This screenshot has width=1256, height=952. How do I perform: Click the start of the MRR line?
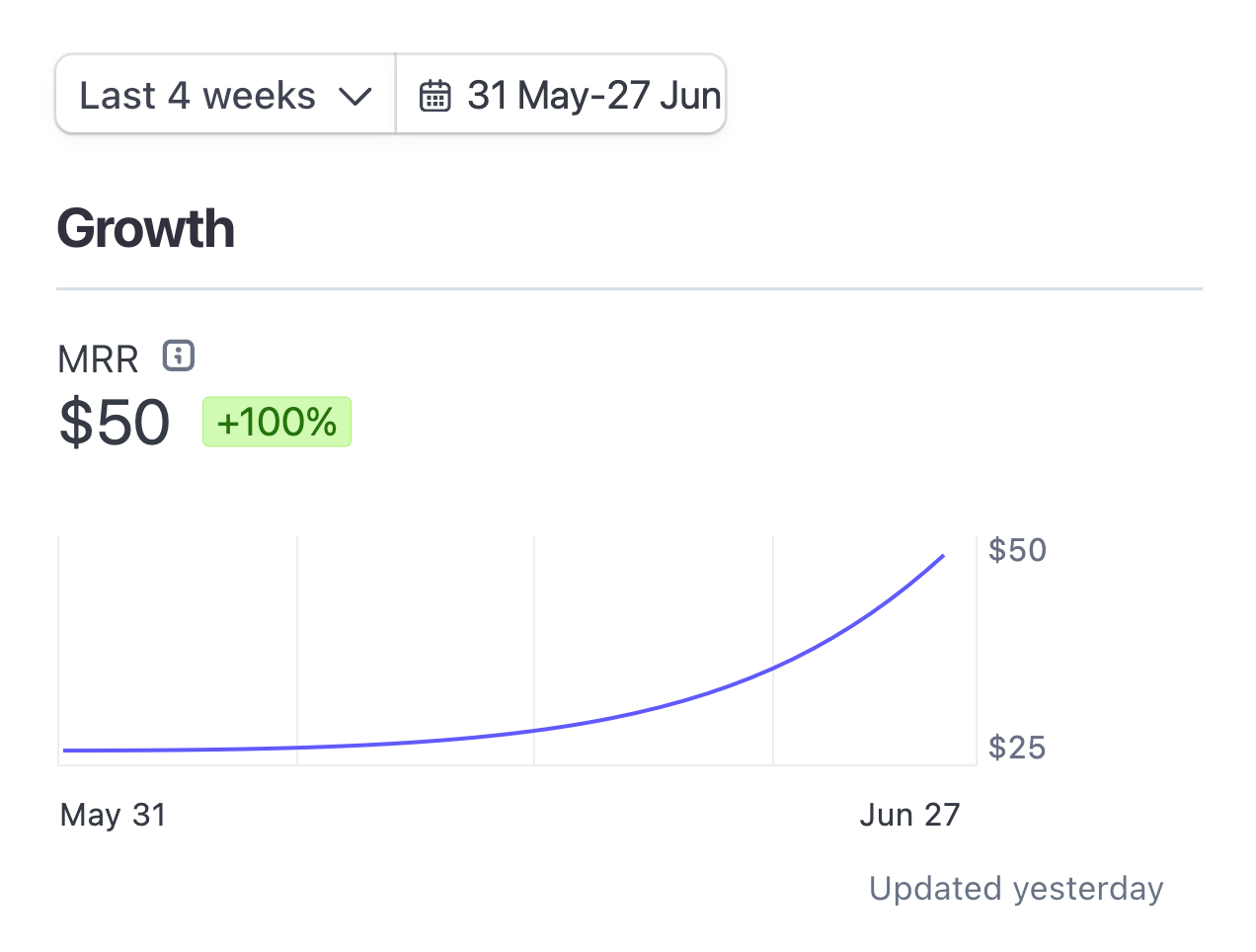click(x=65, y=751)
